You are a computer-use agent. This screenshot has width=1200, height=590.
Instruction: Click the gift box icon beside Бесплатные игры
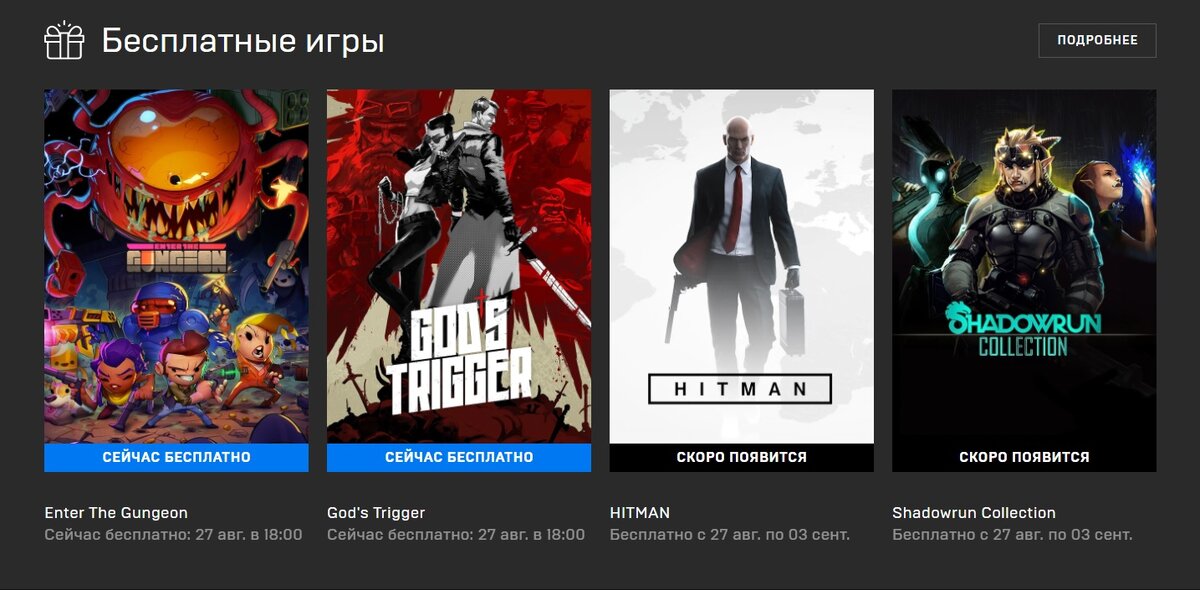point(64,40)
